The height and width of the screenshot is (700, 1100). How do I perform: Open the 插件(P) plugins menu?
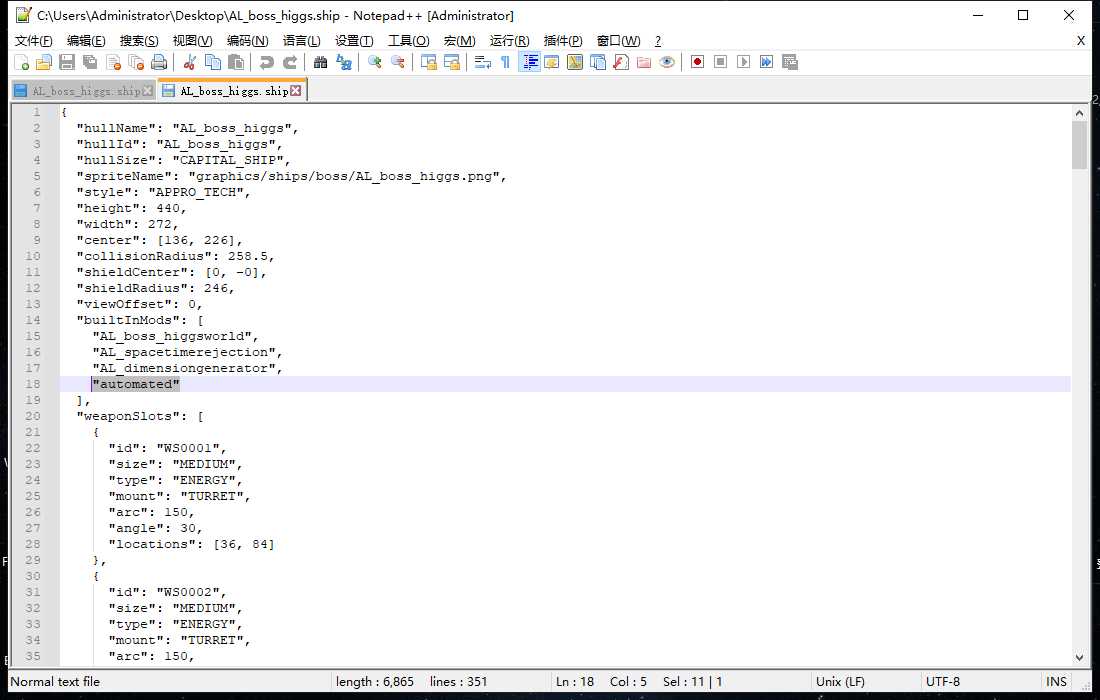coord(563,41)
